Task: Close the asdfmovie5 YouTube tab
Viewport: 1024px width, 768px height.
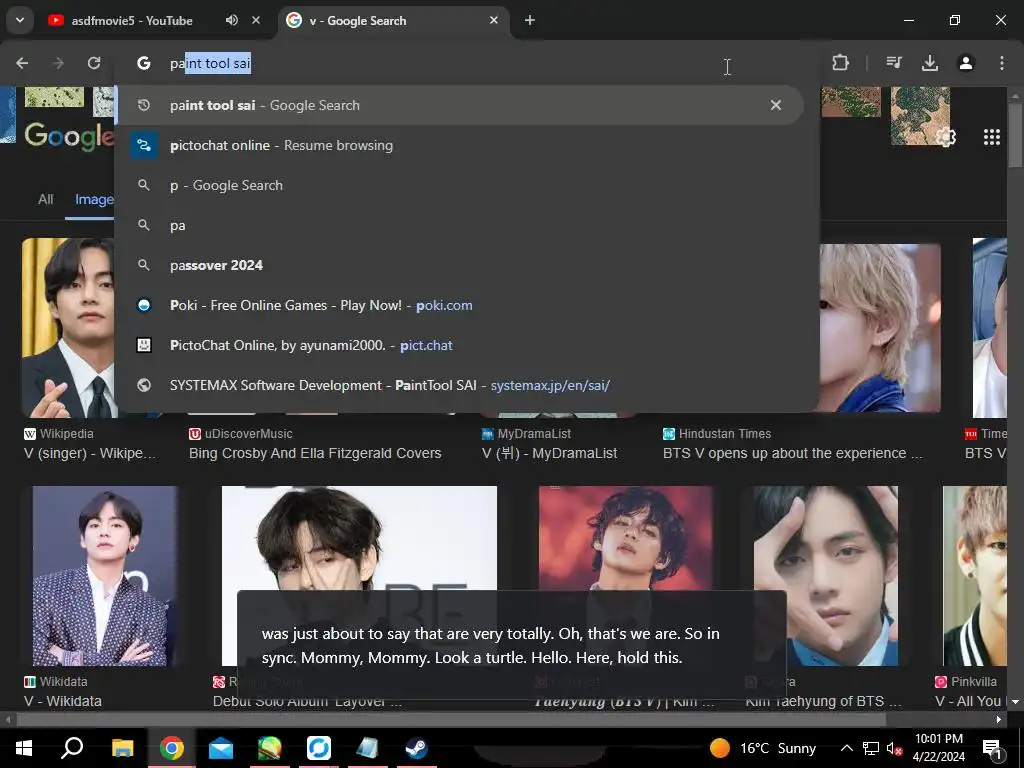Action: [256, 20]
